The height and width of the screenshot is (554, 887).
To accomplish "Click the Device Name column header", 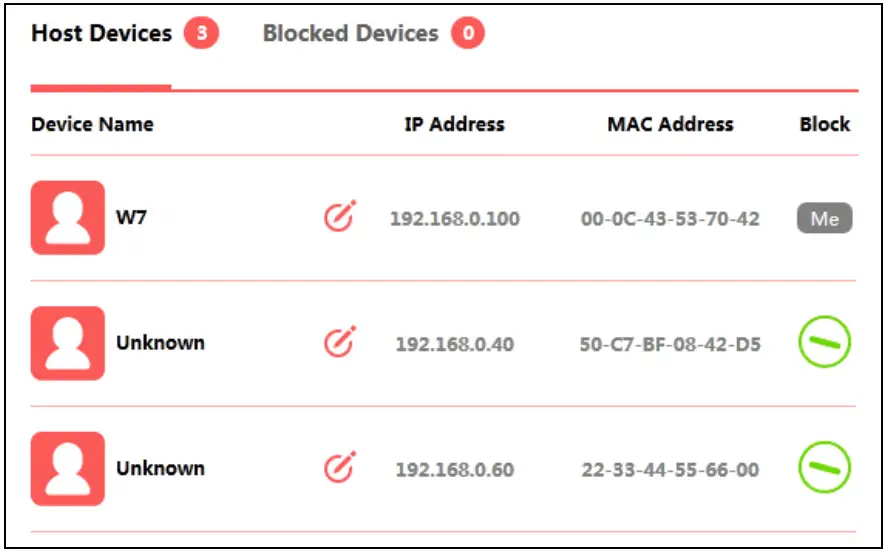I will coord(92,125).
